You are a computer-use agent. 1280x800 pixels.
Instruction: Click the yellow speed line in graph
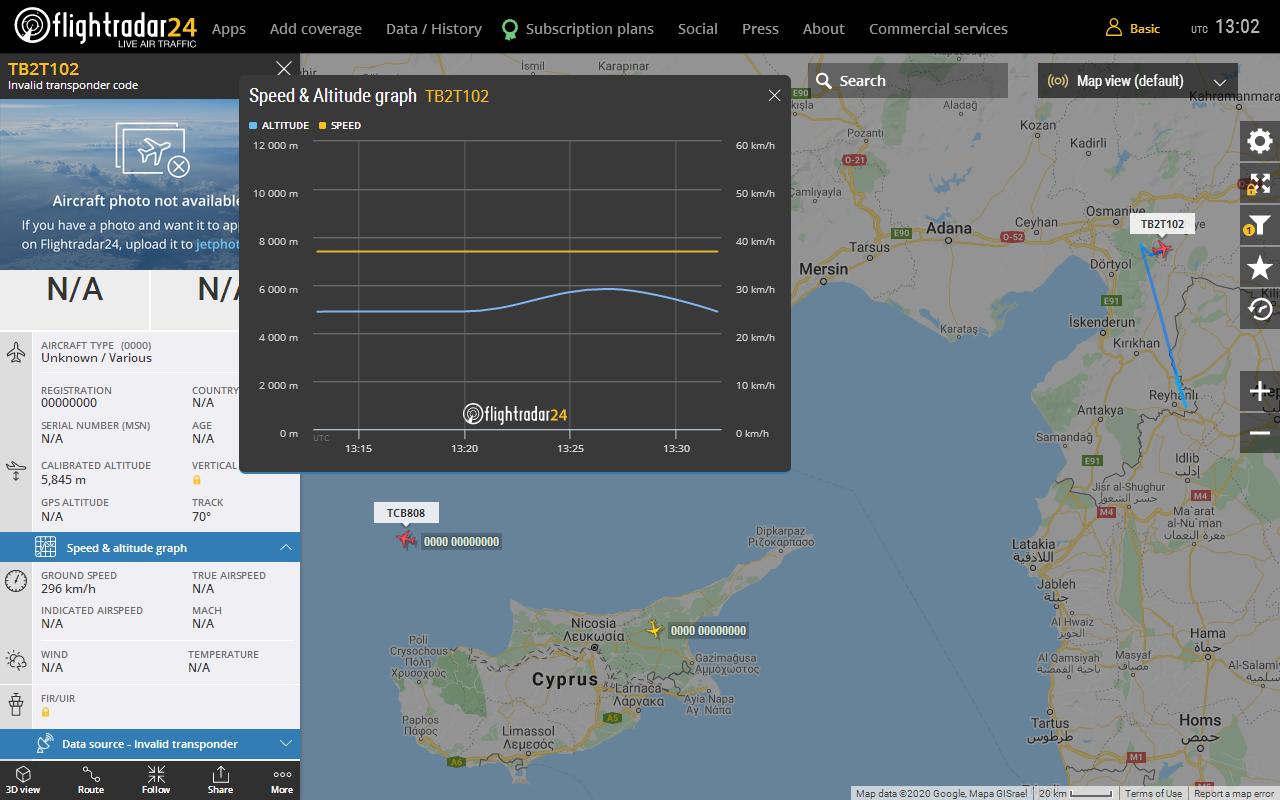coord(517,251)
